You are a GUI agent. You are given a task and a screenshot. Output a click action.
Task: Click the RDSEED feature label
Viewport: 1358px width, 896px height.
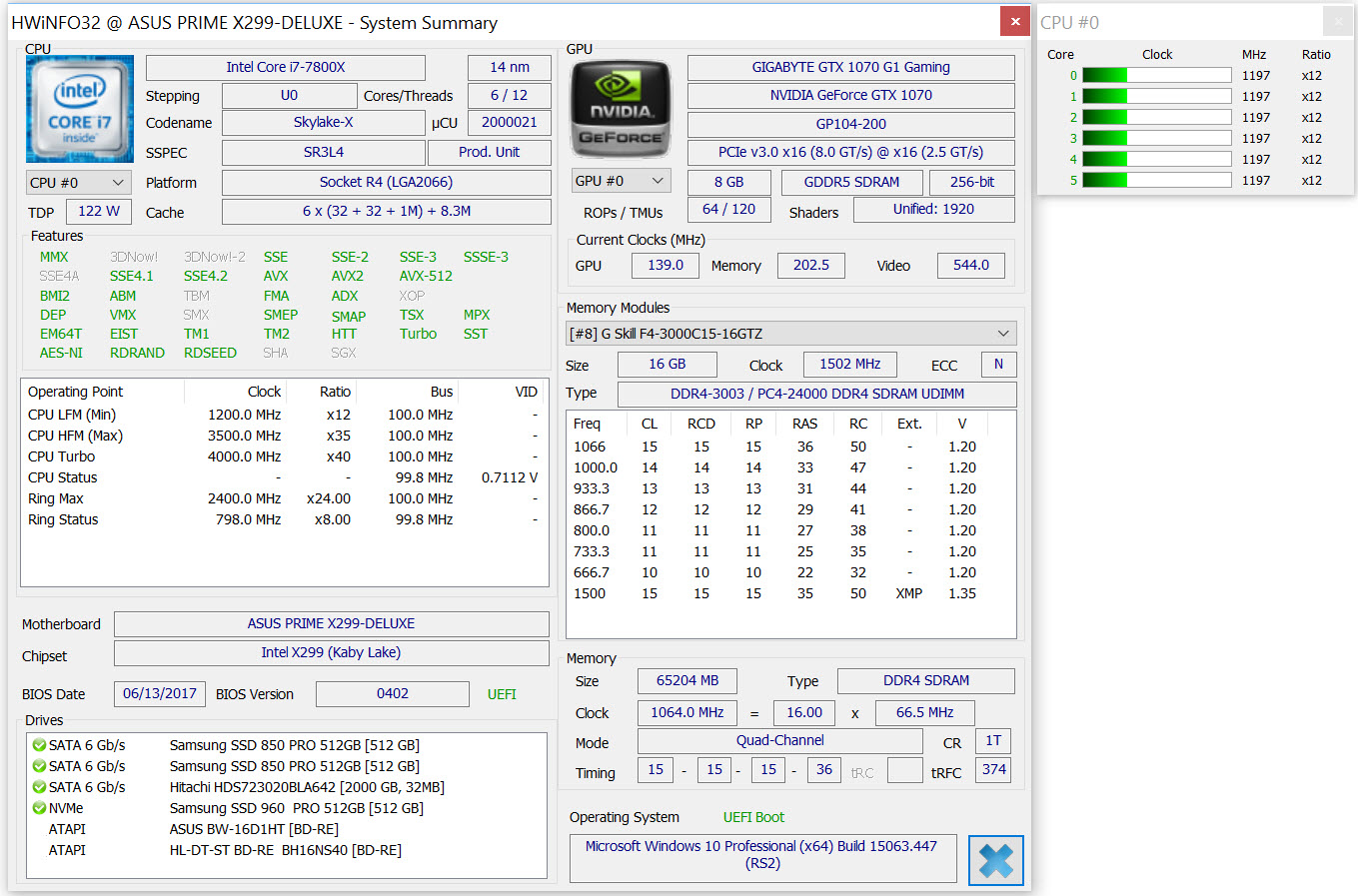pyautogui.click(x=210, y=353)
